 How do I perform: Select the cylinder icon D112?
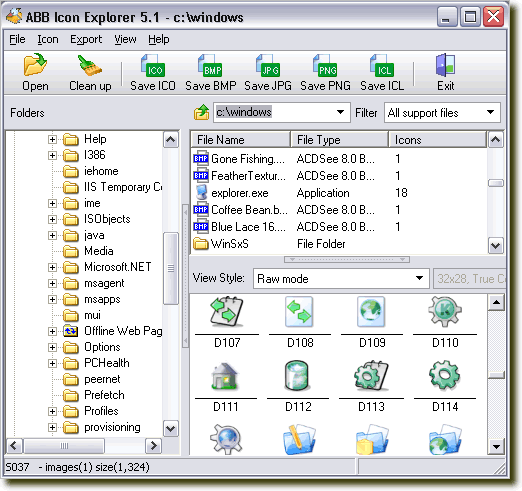click(x=298, y=375)
